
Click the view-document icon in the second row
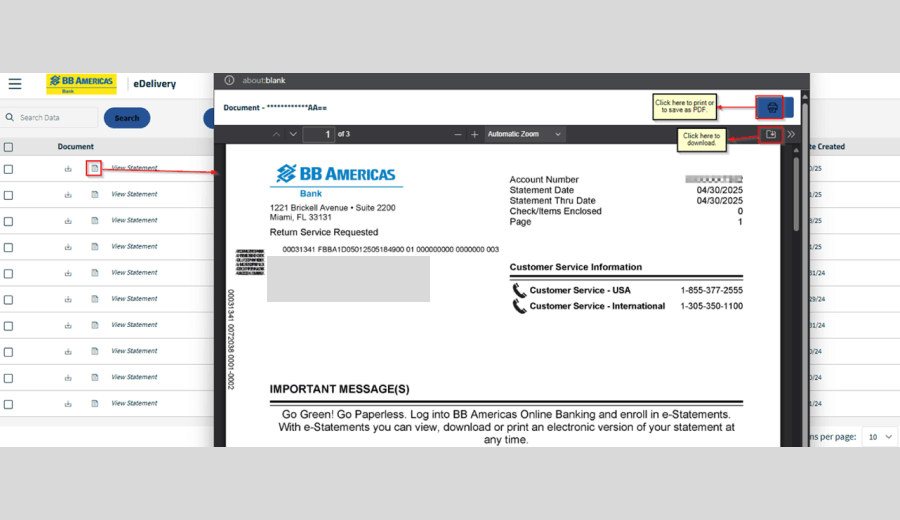coord(95,195)
